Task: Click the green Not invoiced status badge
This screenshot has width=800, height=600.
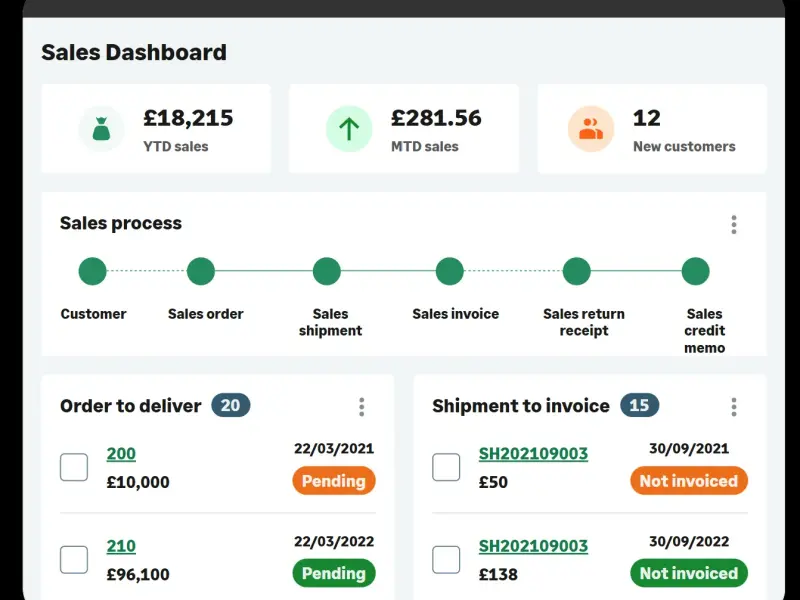Action: (x=688, y=573)
